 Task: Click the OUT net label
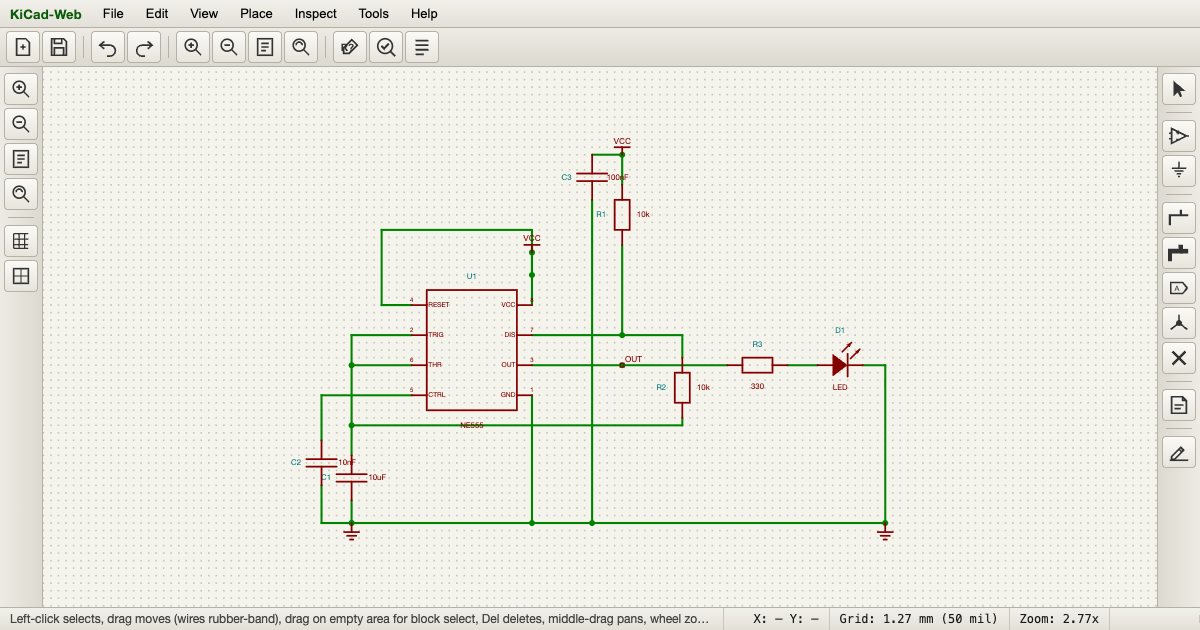click(x=633, y=359)
